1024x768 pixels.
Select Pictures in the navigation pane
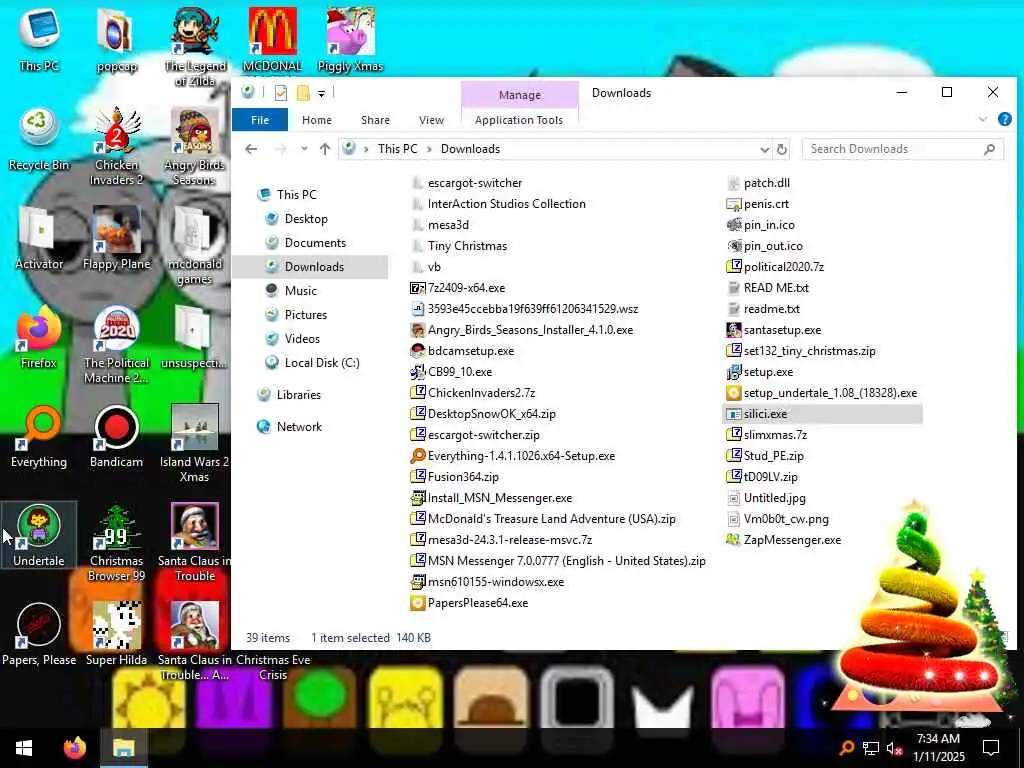[x=305, y=315]
